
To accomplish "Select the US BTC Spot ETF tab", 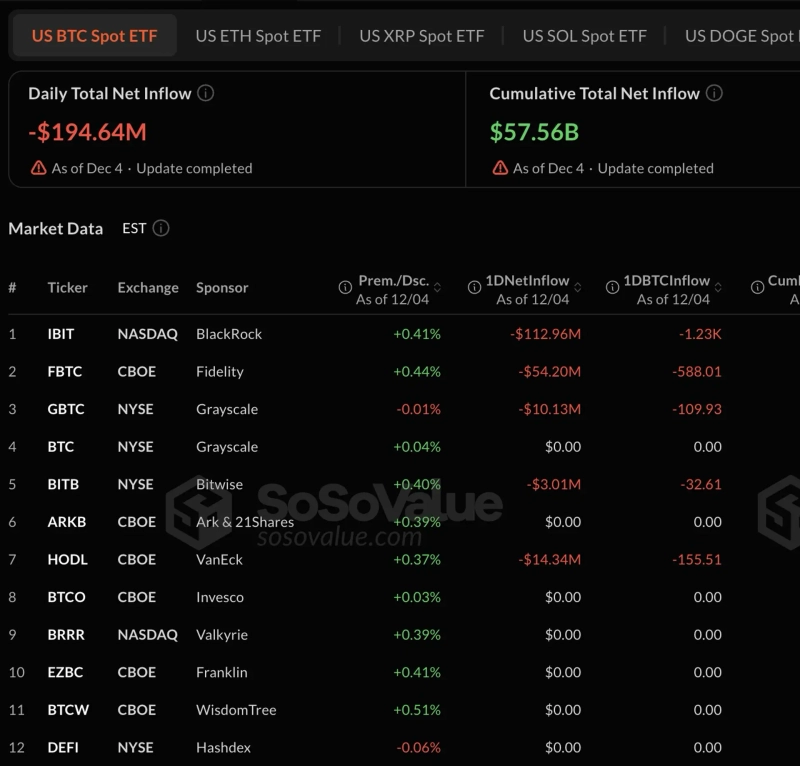I will click(x=94, y=36).
